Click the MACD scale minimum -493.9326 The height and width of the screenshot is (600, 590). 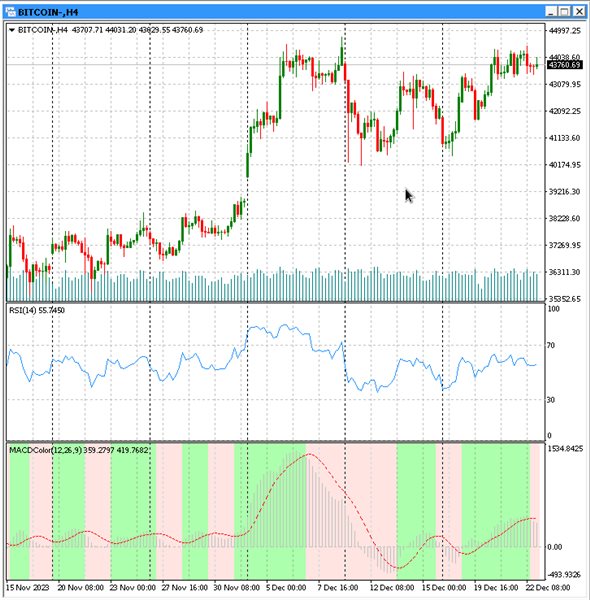(x=564, y=574)
